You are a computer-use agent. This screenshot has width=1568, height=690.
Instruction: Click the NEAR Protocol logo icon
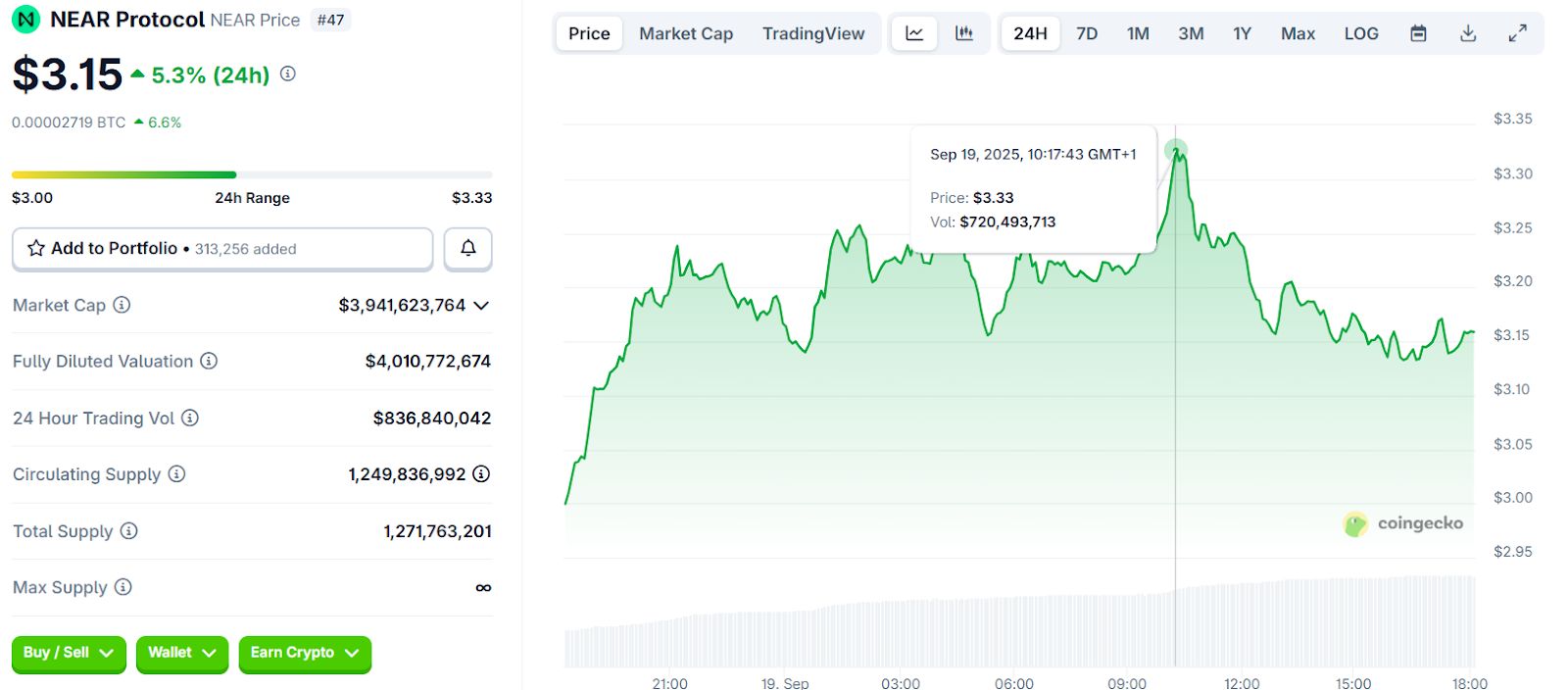click(x=26, y=19)
